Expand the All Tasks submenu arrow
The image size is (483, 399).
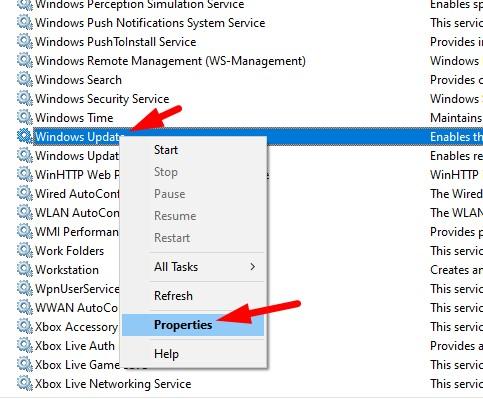pos(252,267)
